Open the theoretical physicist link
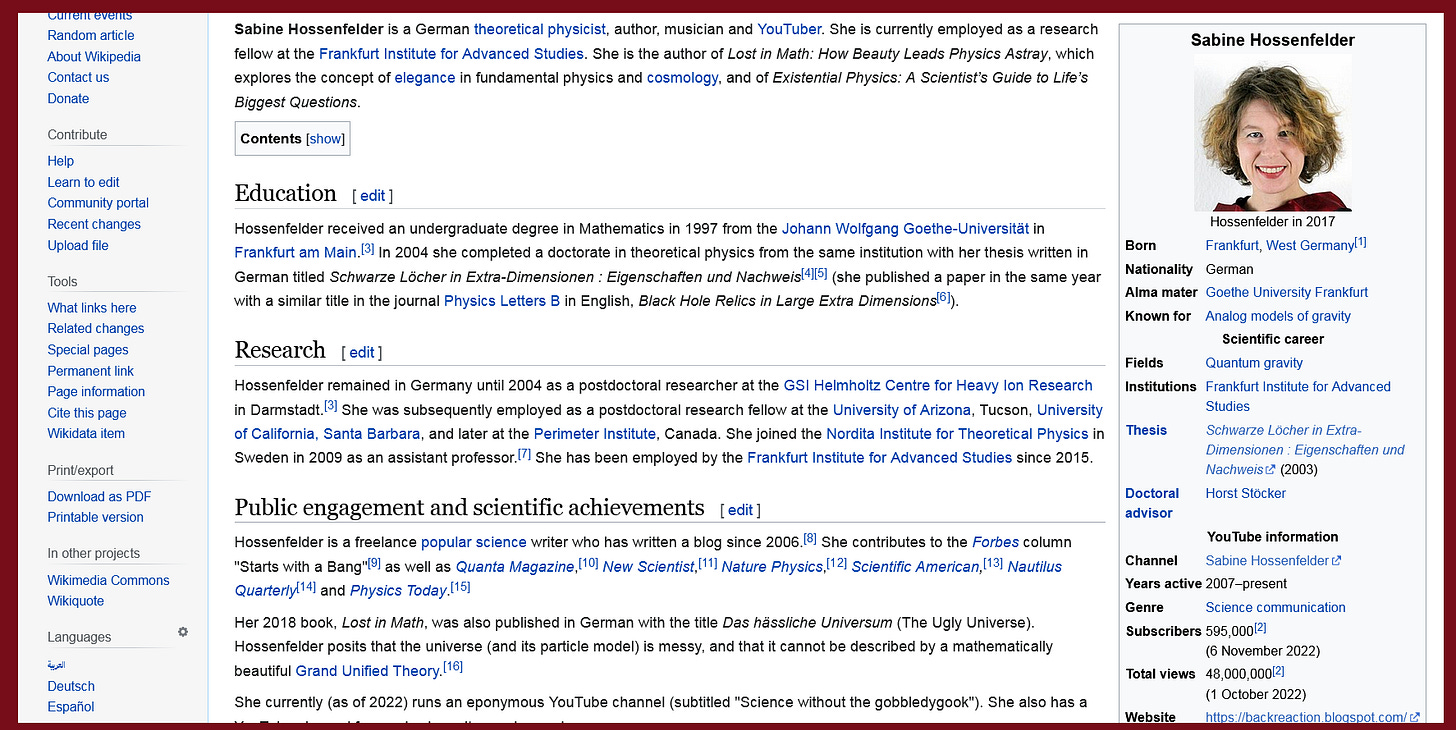Screen dimensions: 1456x730 pos(539,29)
